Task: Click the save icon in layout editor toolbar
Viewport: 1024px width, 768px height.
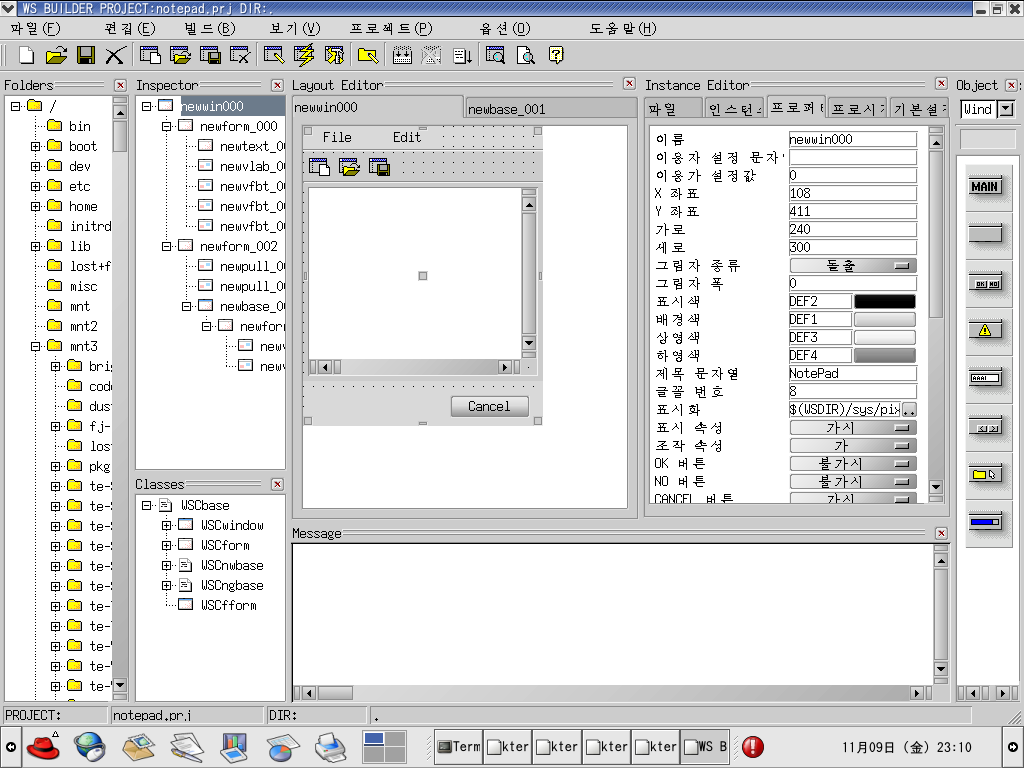Action: tap(379, 167)
